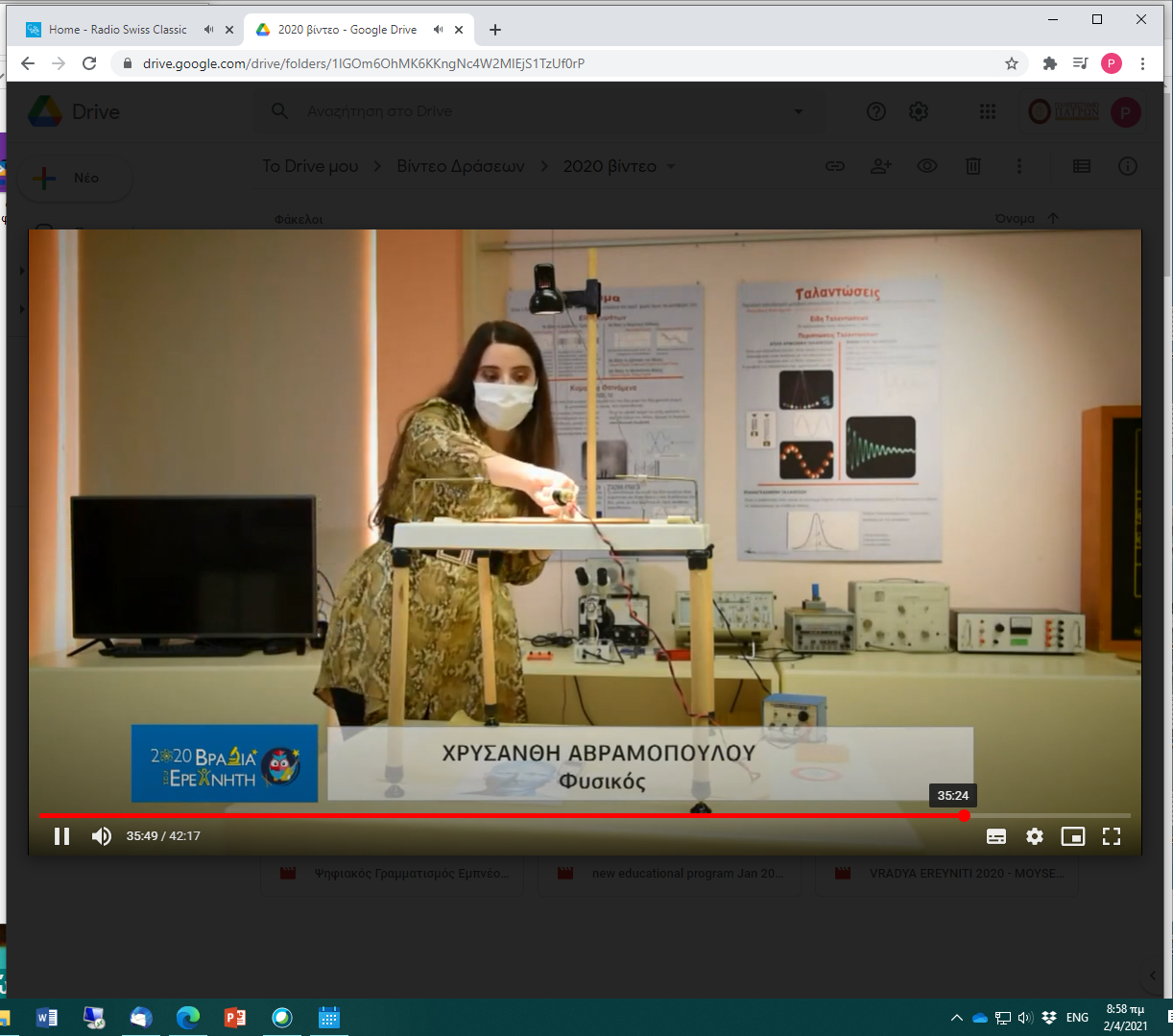Open Chrome media controls
1173x1036 pixels.
[x=1081, y=63]
